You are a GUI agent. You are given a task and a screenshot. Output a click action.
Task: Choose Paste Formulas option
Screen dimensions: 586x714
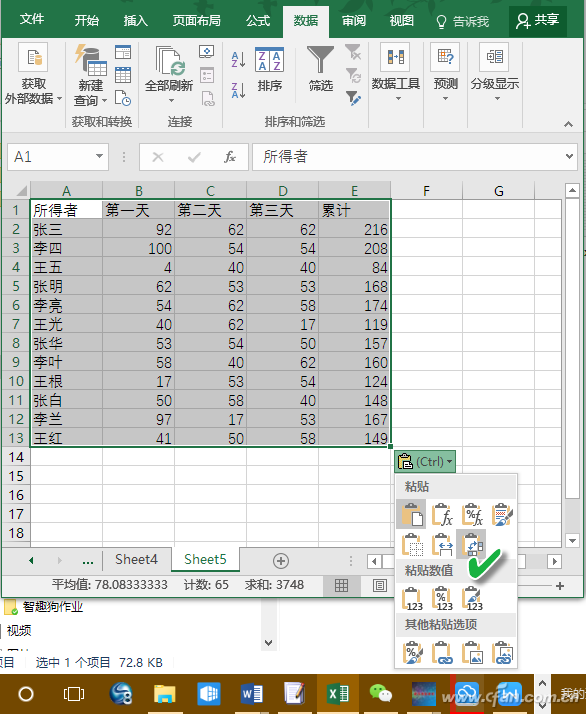coord(442,515)
